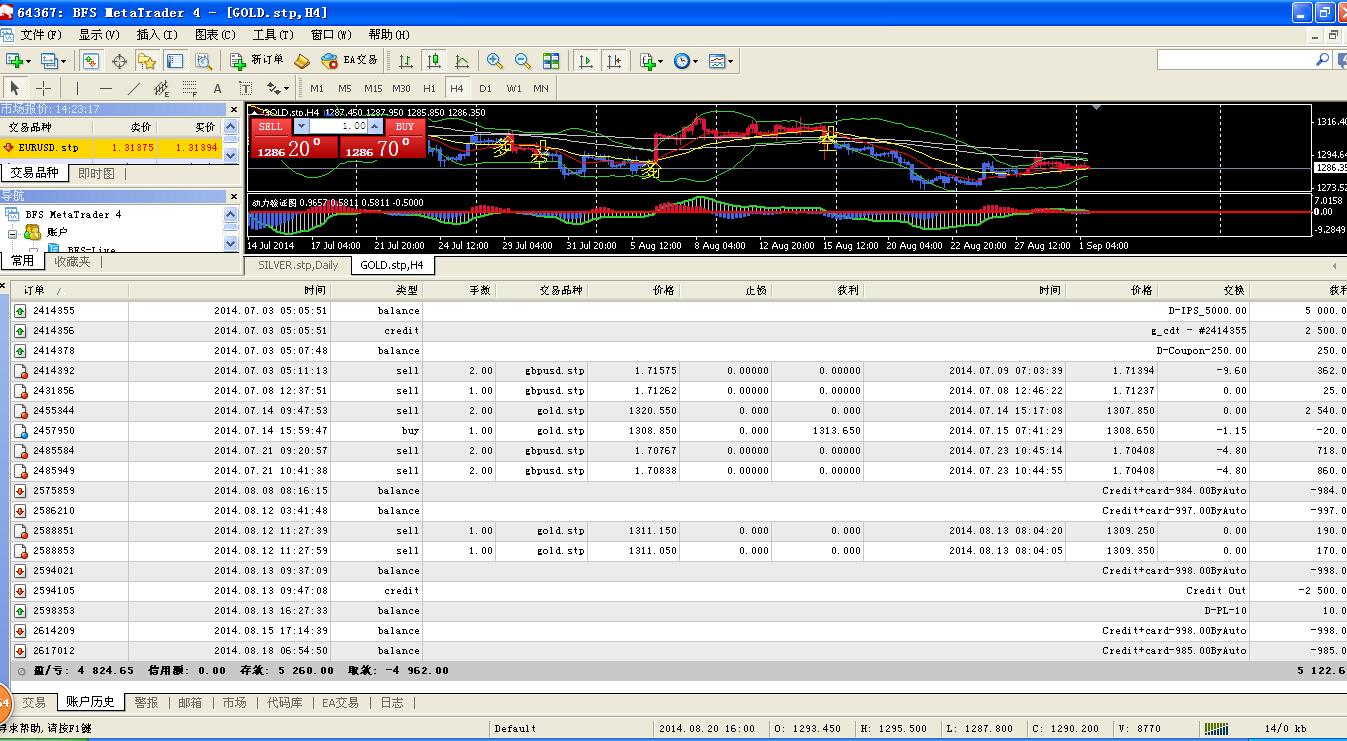
Task: Increase volume with arrow beside BUY
Action: pos(375,127)
